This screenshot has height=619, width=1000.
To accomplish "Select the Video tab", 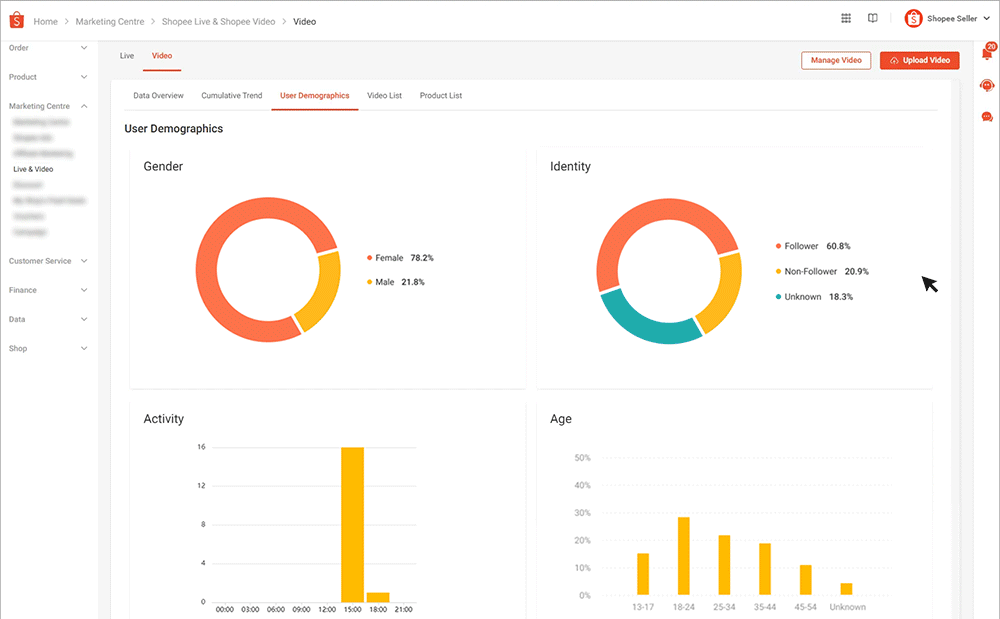I will [162, 56].
